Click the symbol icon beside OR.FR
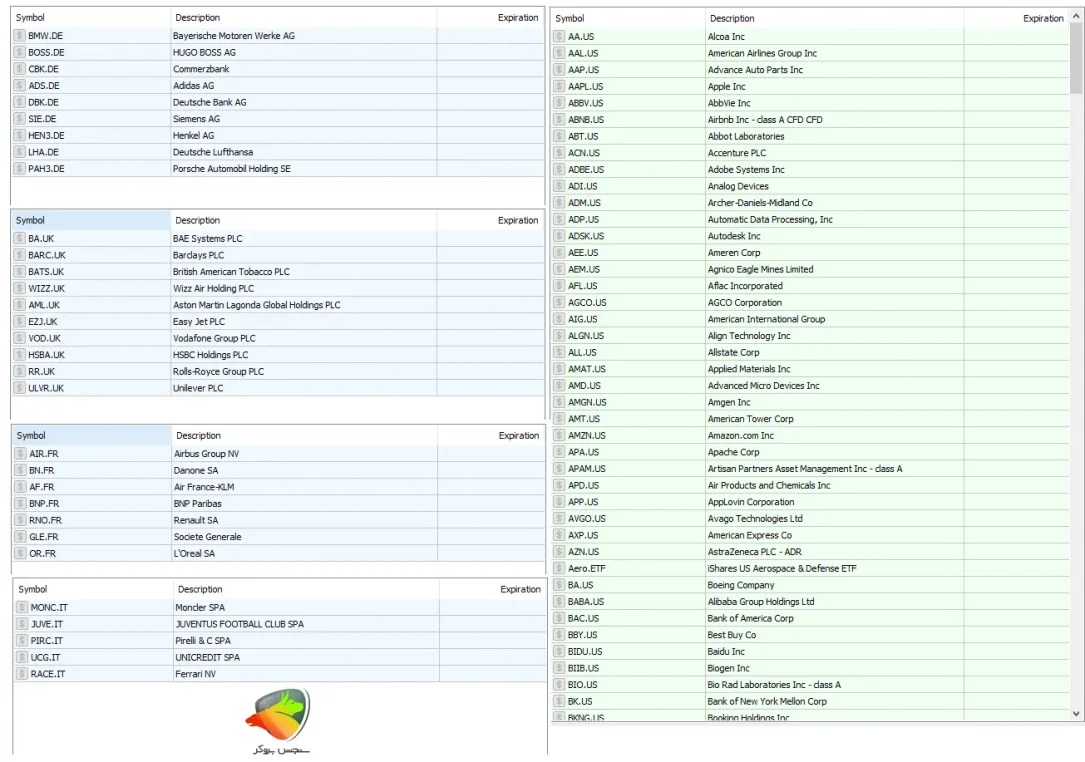The width and height of the screenshot is (1085, 762). (21, 553)
